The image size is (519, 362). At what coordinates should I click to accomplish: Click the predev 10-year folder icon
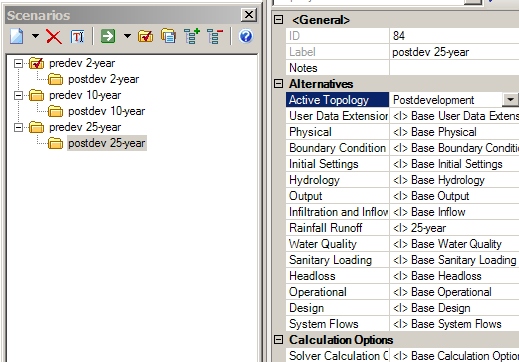(x=36, y=95)
